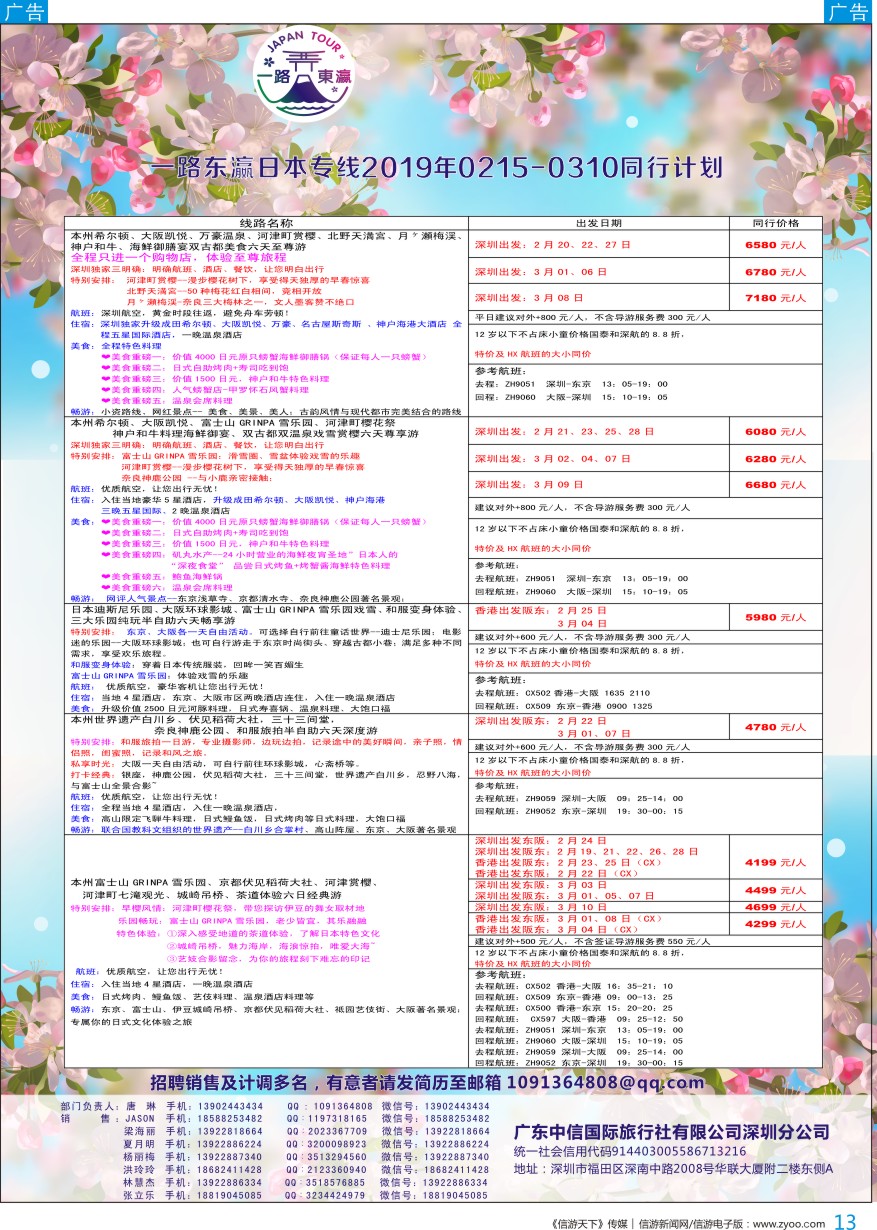This screenshot has height=1230, width=877.
Task: Click the price 5980 元/人
Action: click(x=775, y=617)
